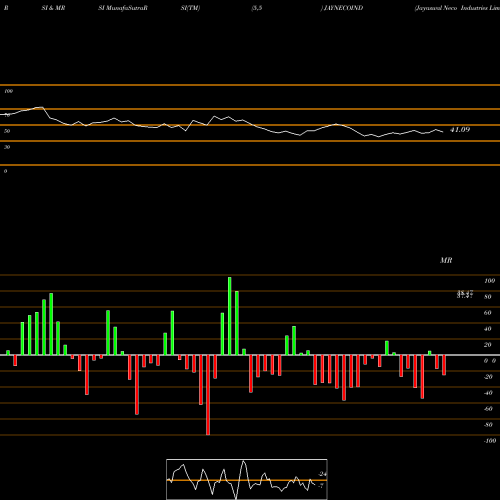500x500 pixels.
Task: Click the MR axis label 100
Action: pyautogui.click(x=489, y=281)
